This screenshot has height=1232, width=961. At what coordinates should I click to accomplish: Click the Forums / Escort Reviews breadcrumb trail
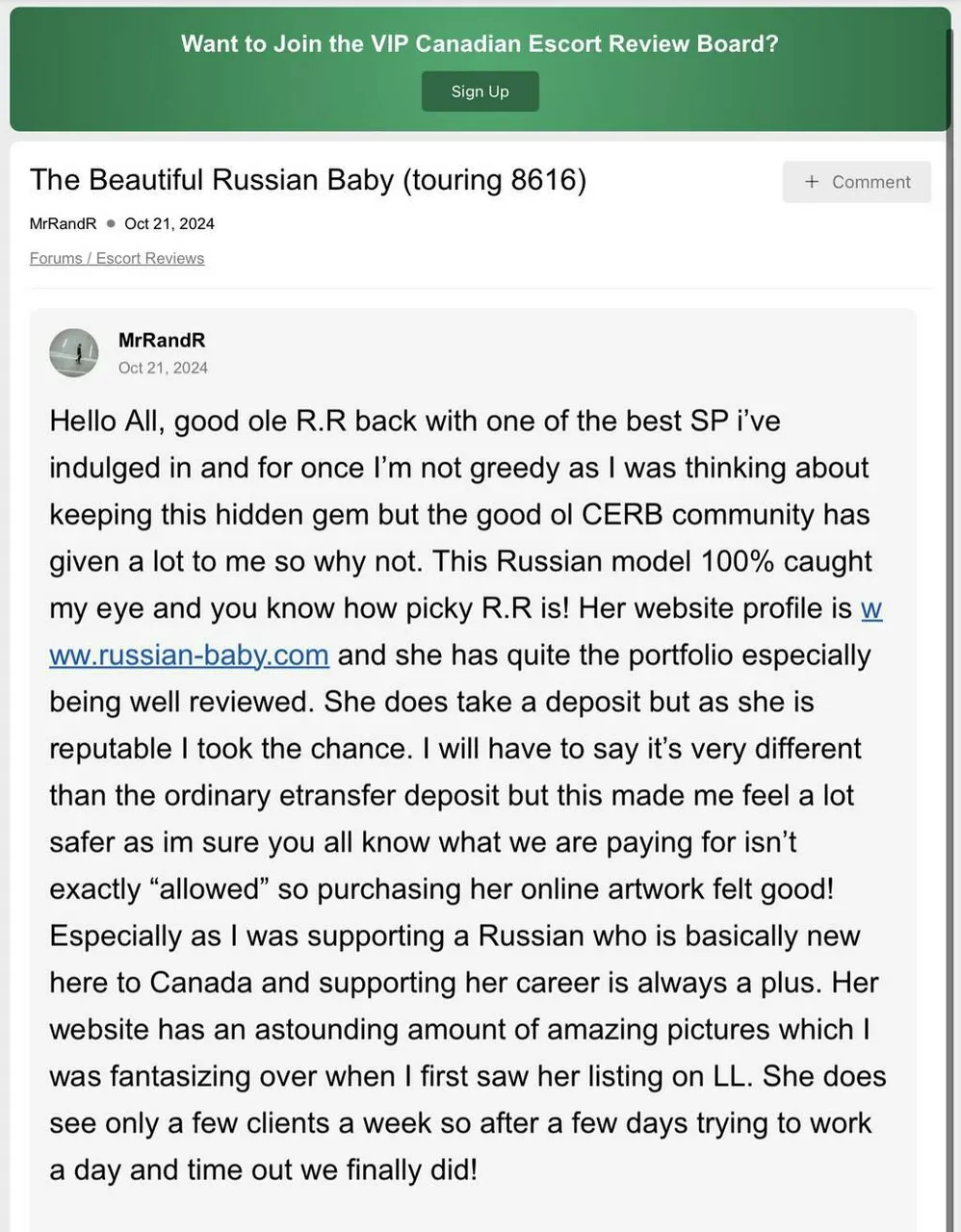[x=117, y=258]
